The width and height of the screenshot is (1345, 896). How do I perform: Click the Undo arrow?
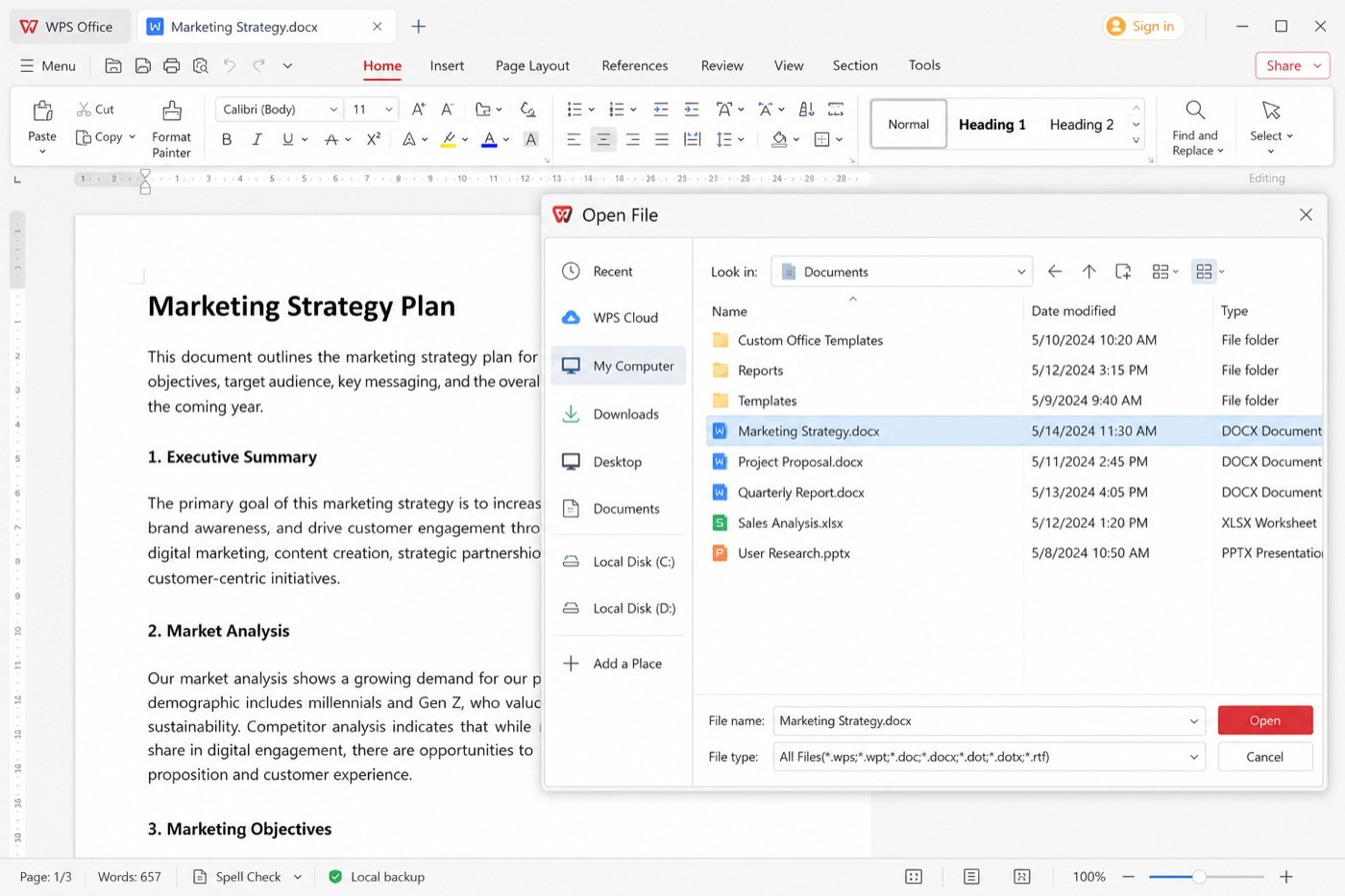click(230, 65)
